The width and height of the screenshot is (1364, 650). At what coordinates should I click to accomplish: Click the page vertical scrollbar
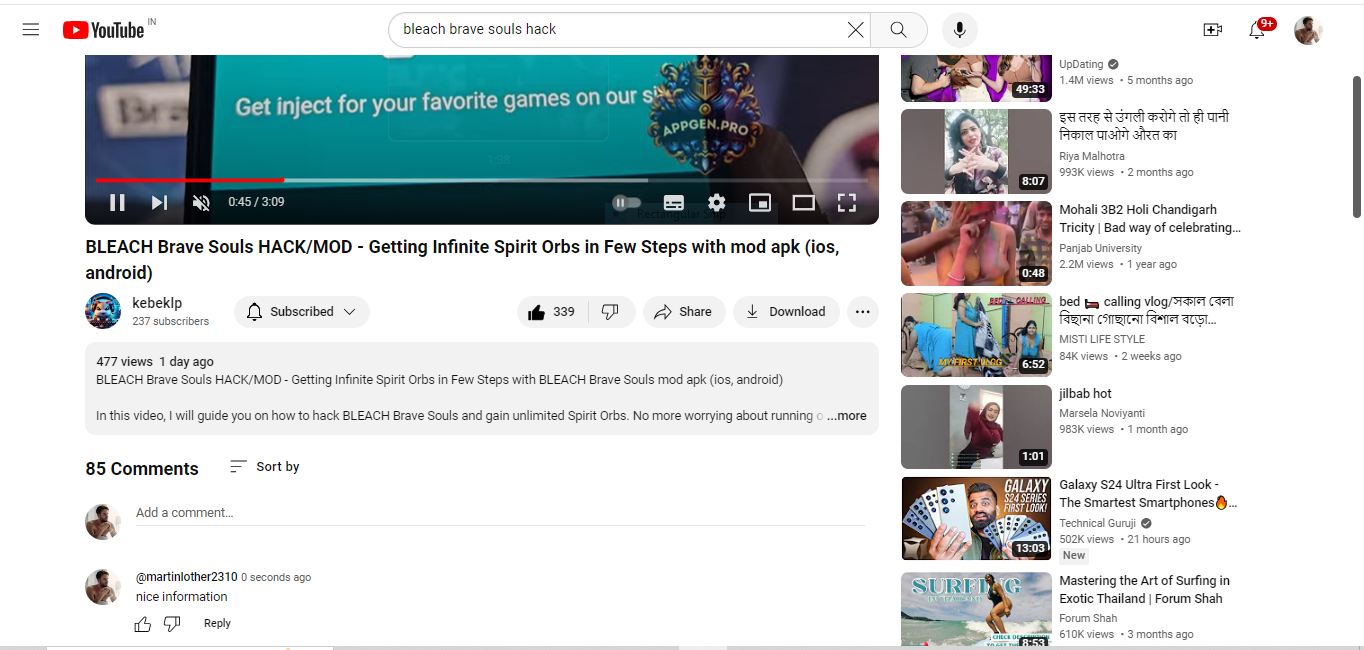(x=1356, y=146)
